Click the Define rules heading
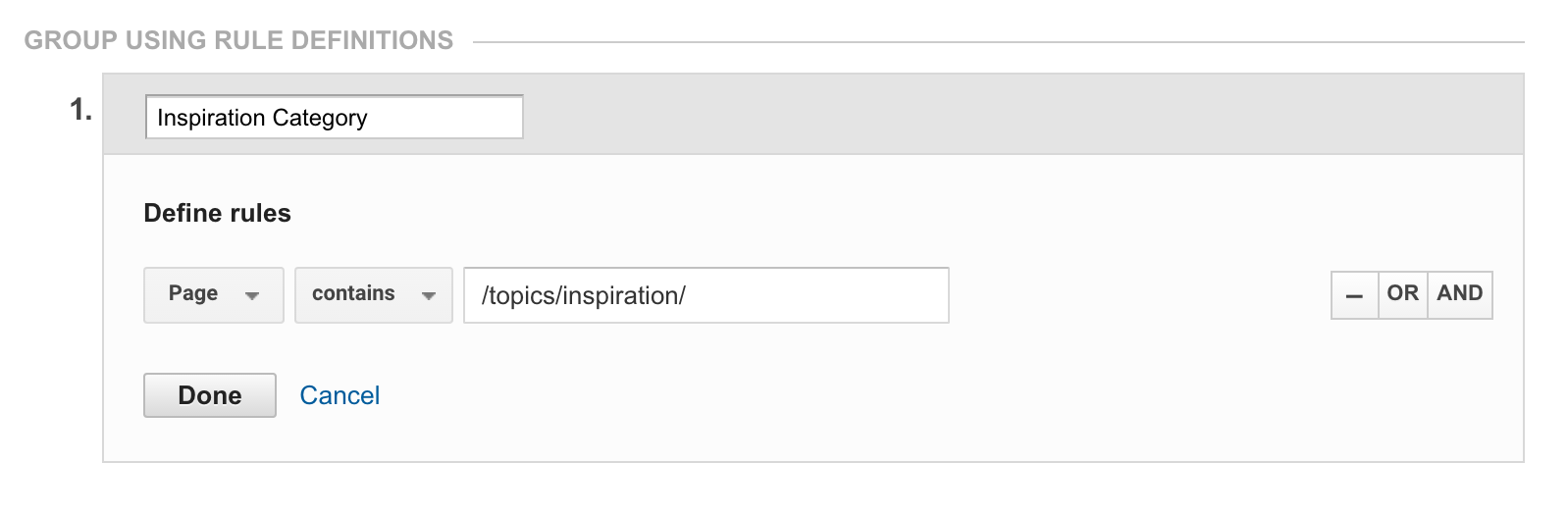 tap(218, 214)
